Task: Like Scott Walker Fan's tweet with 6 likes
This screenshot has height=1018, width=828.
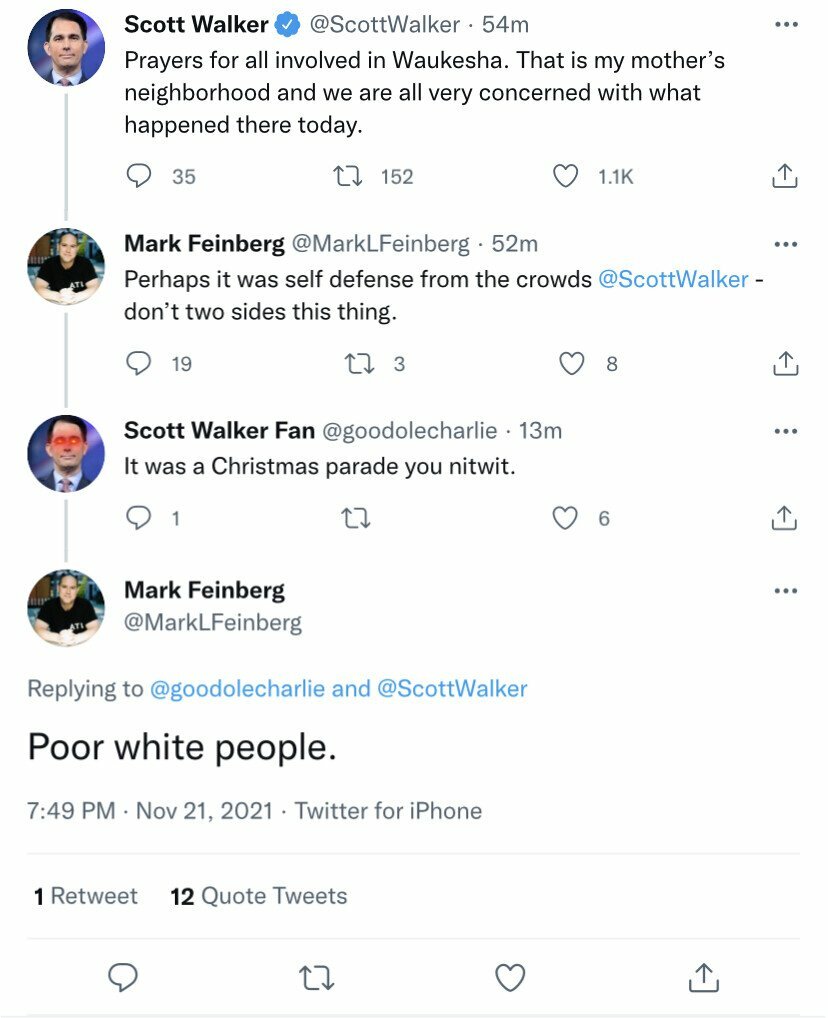Action: coord(566,518)
